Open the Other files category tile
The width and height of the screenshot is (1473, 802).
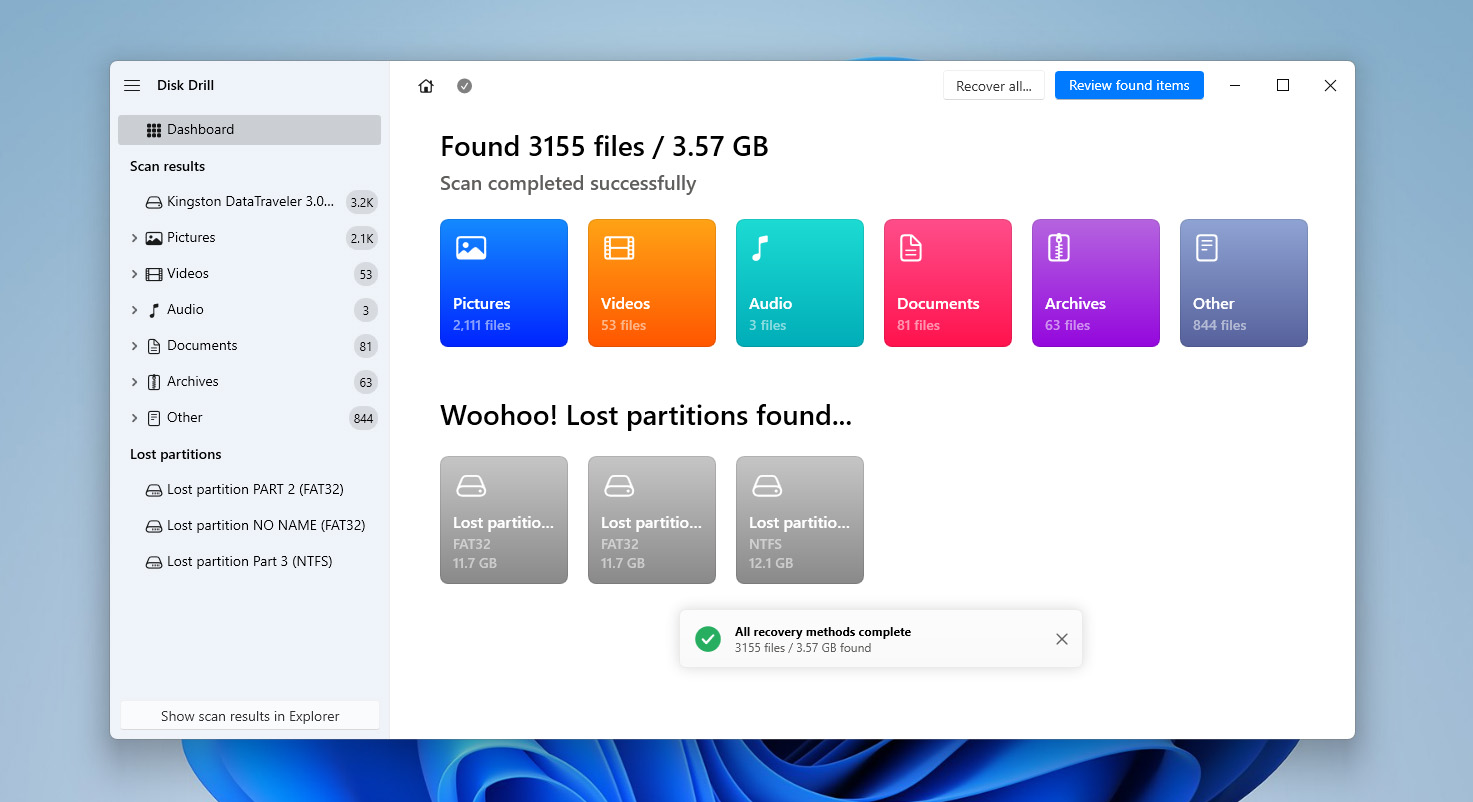1244,283
